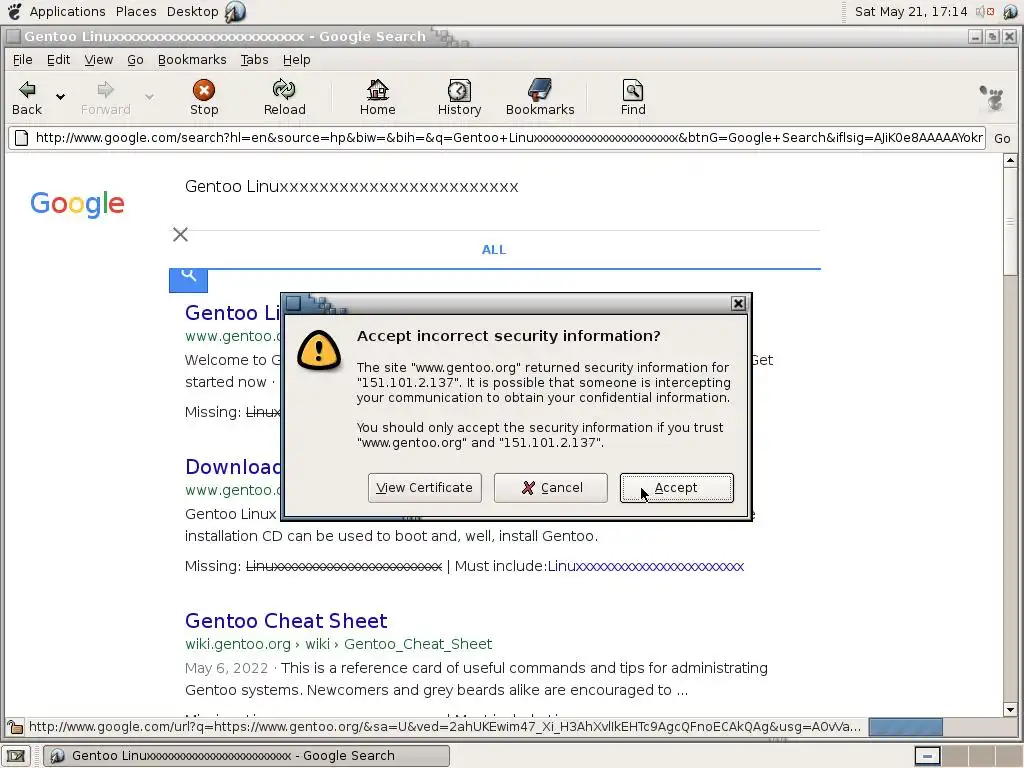This screenshot has width=1024, height=768.
Task: Open the Bookmarks toolbar icon
Action: pos(540,90)
